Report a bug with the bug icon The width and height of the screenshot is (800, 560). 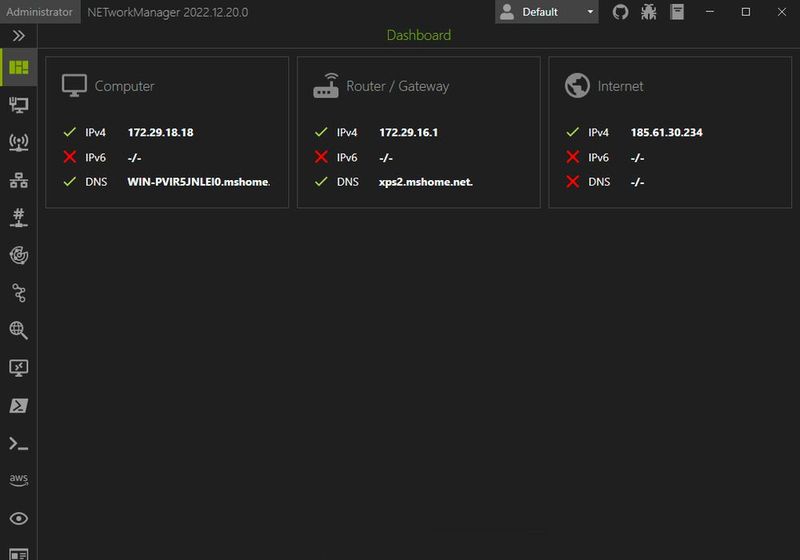pos(648,12)
